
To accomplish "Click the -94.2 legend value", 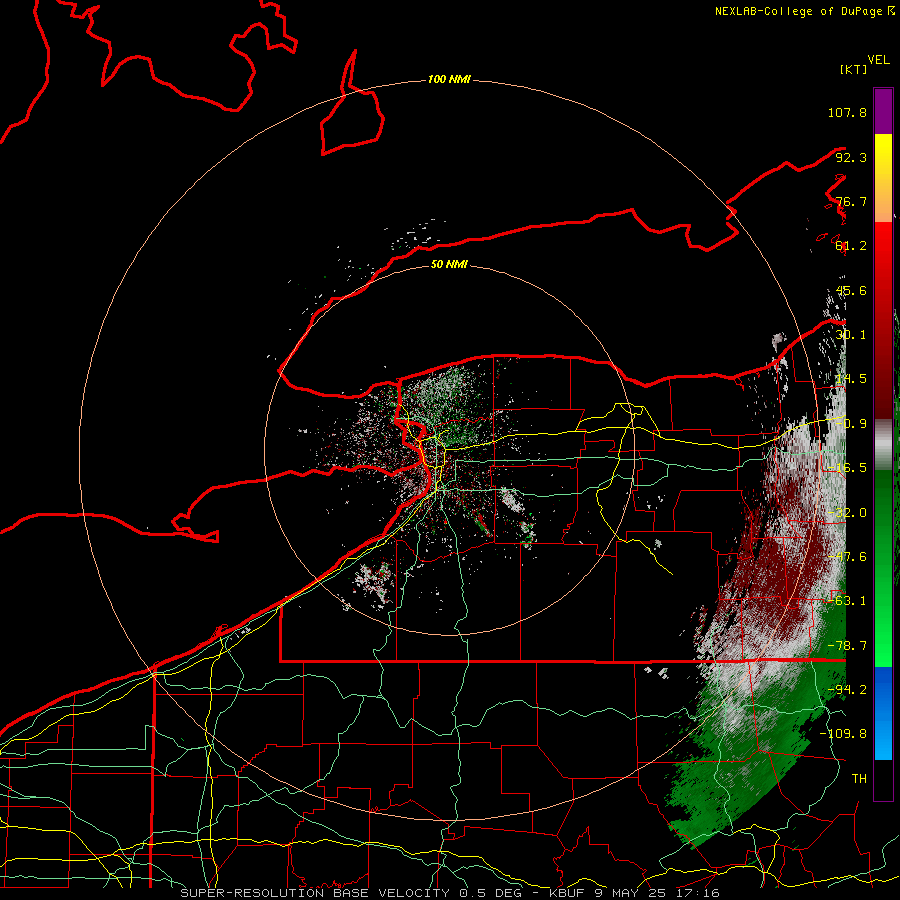I will tap(847, 690).
